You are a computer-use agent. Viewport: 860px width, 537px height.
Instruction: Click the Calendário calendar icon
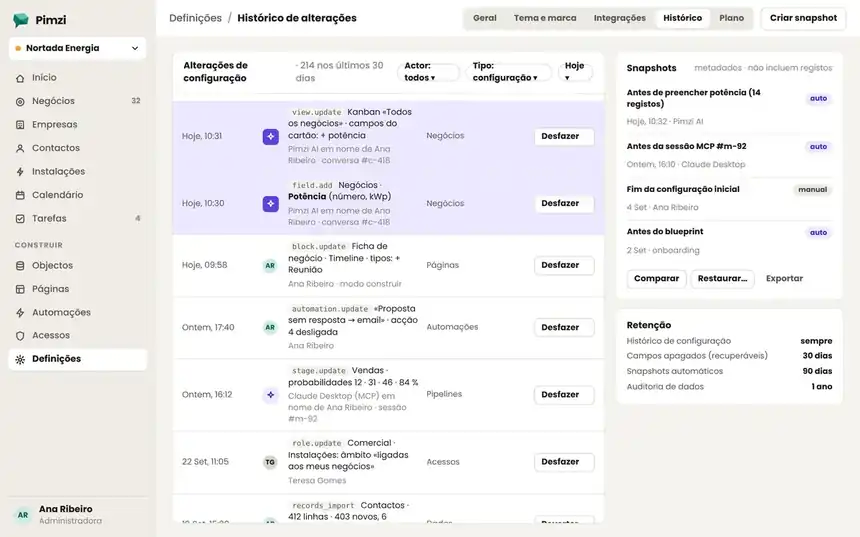(20, 195)
